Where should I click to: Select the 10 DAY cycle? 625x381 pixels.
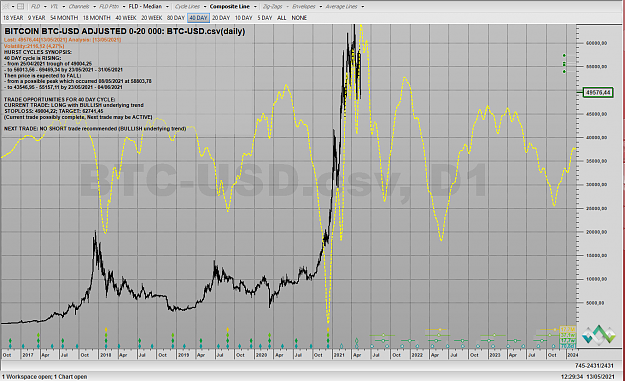point(244,18)
